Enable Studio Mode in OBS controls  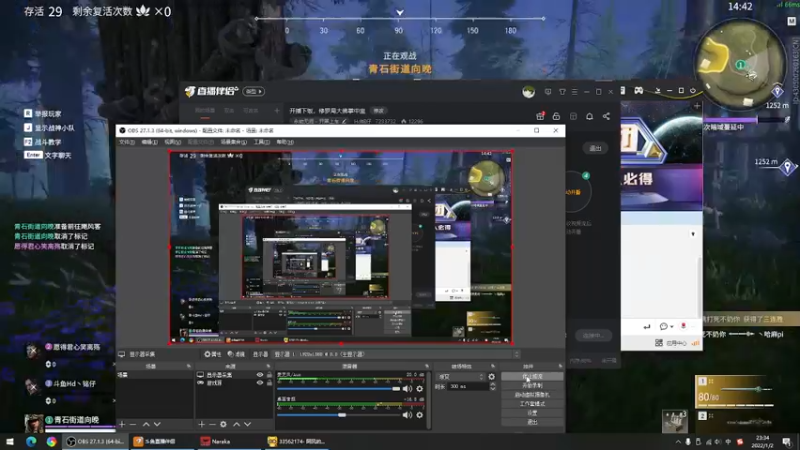click(x=532, y=404)
